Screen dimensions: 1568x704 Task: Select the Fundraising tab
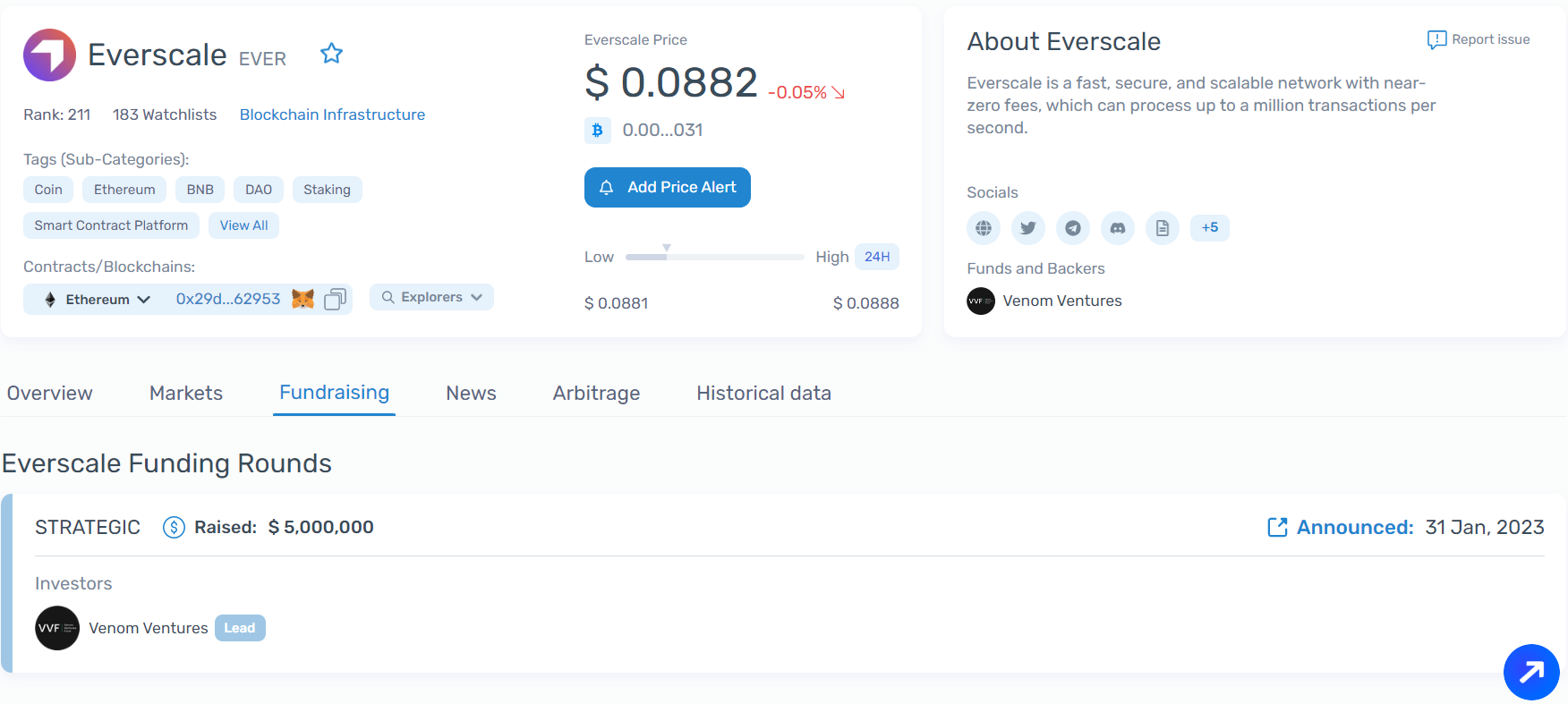334,393
